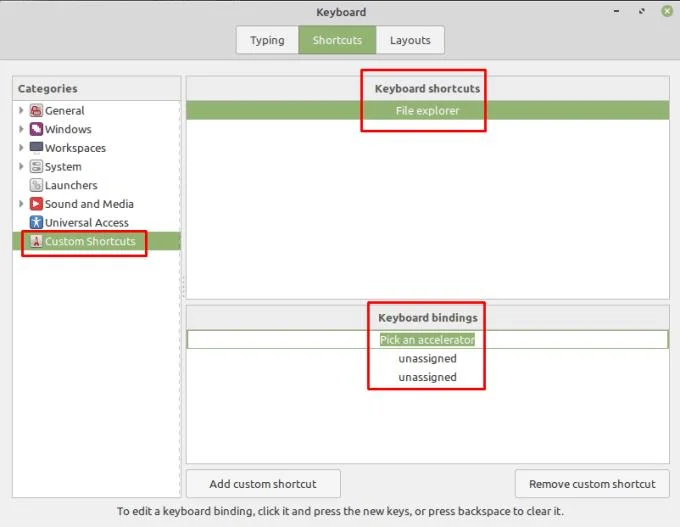Select Custom Shortcuts category label
680x527 pixels.
[x=90, y=241]
